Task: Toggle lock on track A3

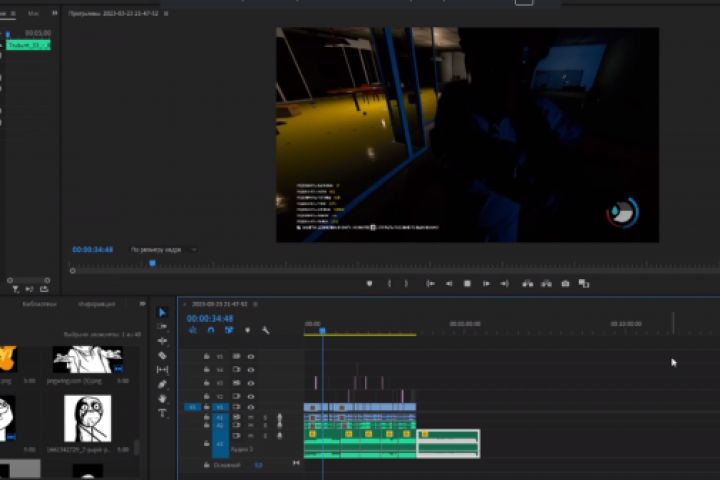Action: coord(207,443)
